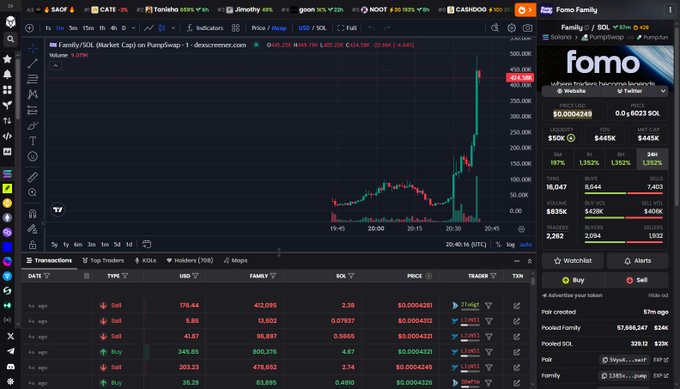Toggle auto scale on chart
Screen dimensions: 680x389
click(526, 245)
